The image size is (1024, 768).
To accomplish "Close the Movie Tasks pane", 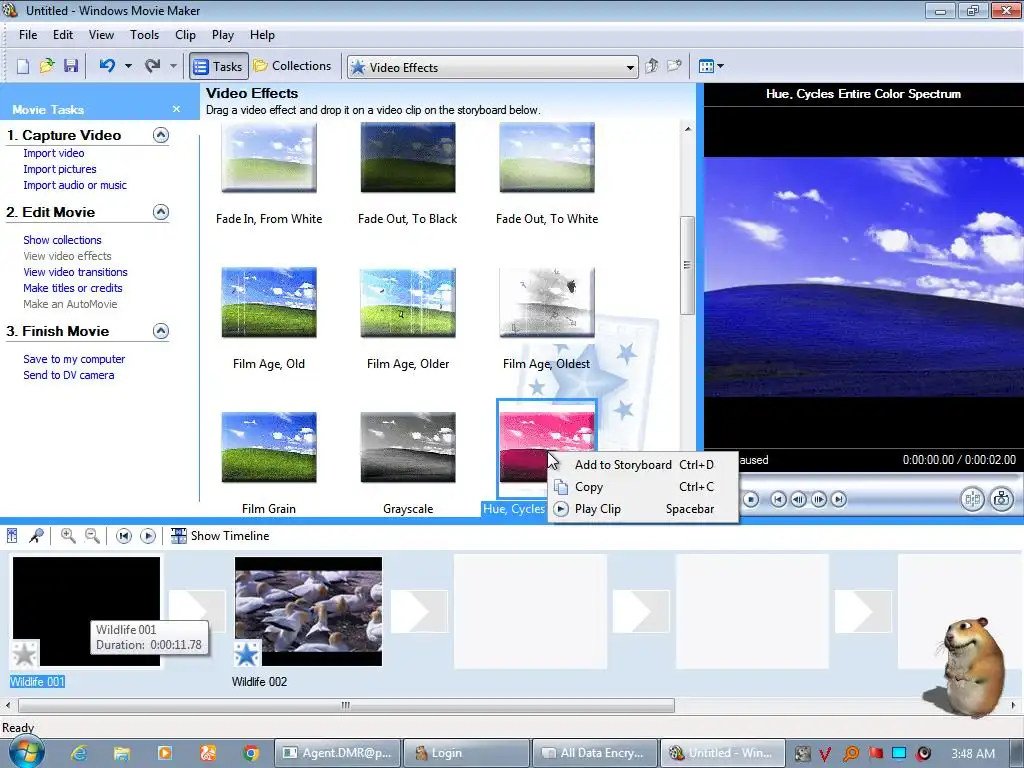I will coord(176,109).
